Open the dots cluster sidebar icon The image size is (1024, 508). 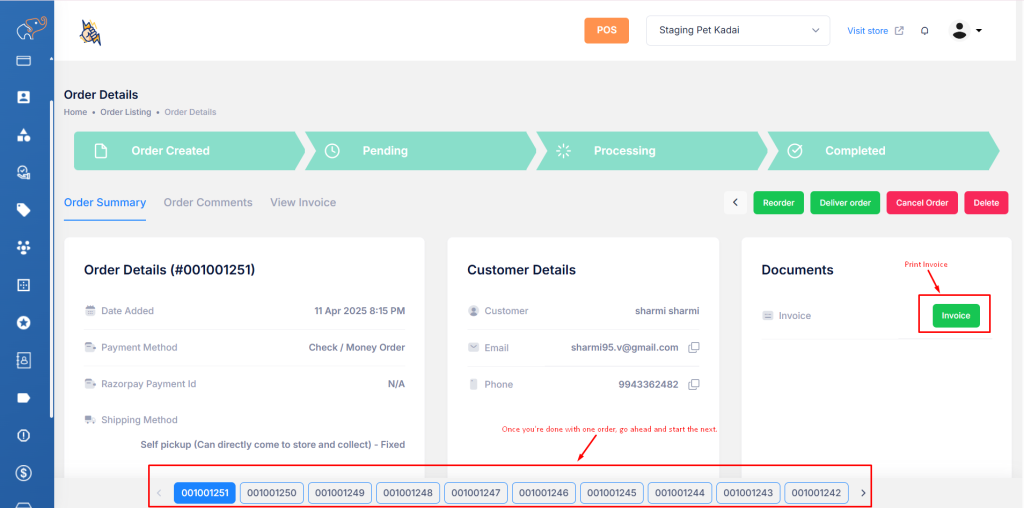[24, 247]
